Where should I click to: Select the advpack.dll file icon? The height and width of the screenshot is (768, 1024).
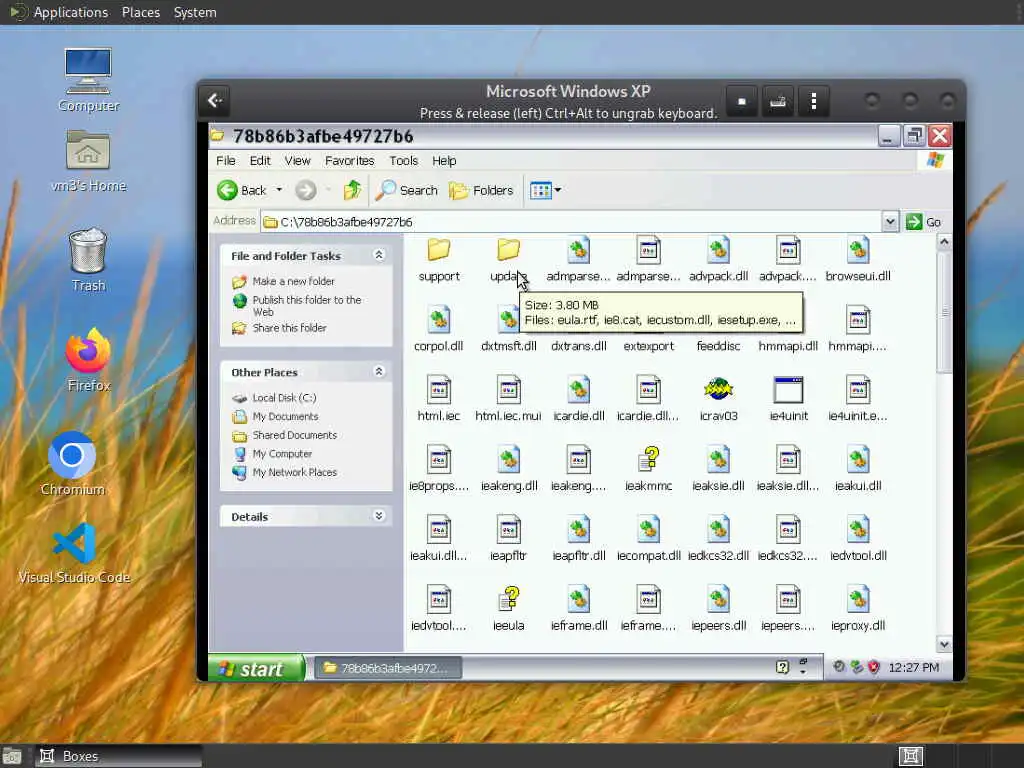718,250
